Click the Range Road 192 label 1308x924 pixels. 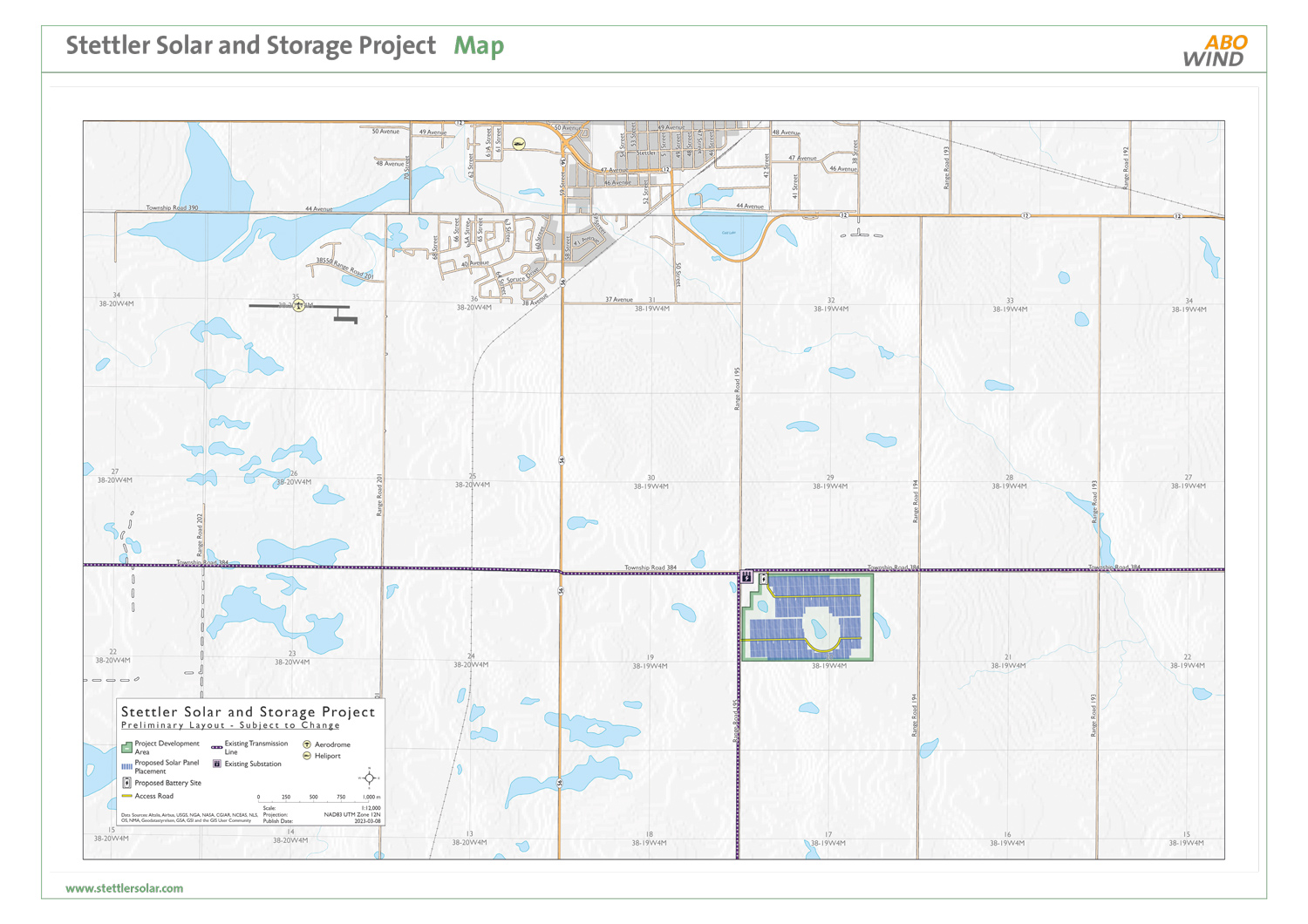coord(1126,168)
